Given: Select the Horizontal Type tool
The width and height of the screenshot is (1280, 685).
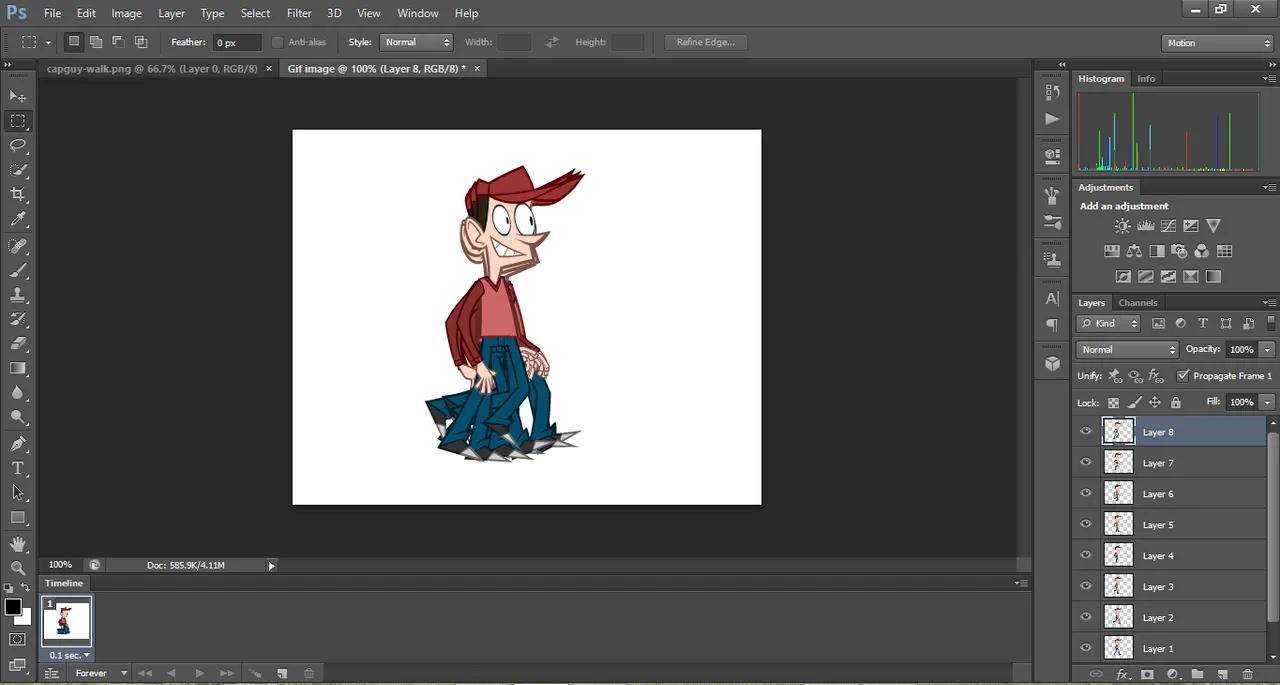Looking at the screenshot, I should 18,468.
